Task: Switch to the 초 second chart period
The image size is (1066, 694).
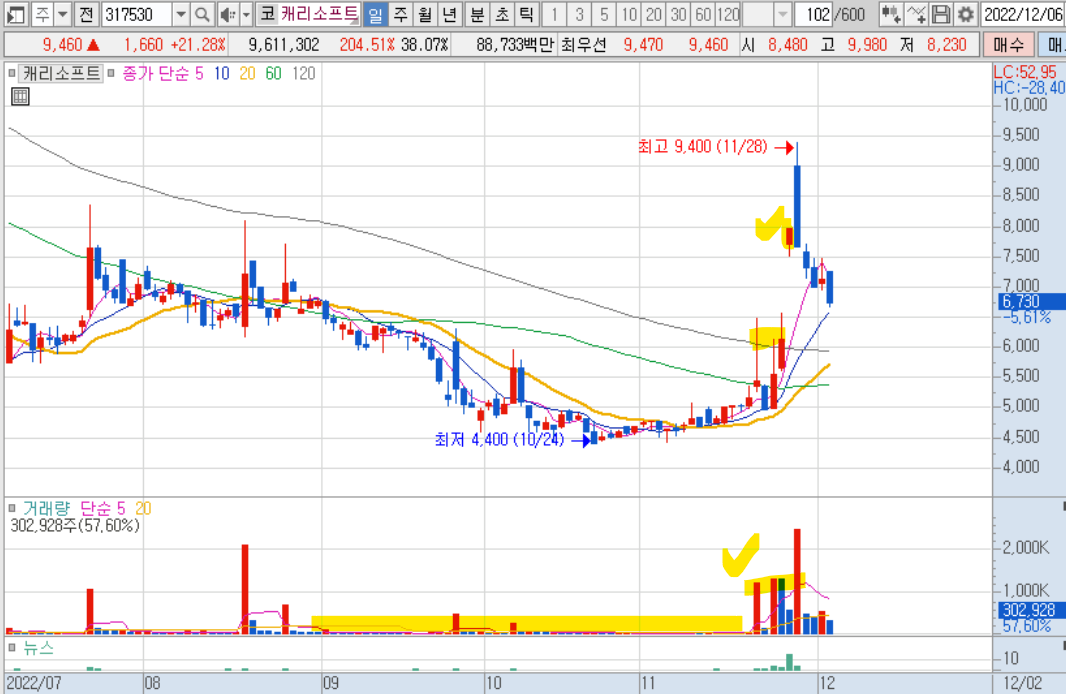Action: click(x=502, y=14)
